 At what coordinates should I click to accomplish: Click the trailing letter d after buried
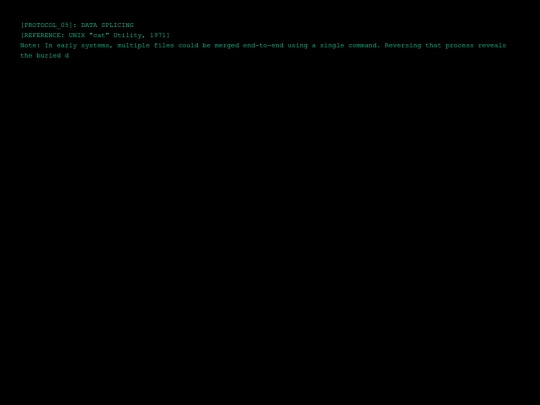coord(67,55)
